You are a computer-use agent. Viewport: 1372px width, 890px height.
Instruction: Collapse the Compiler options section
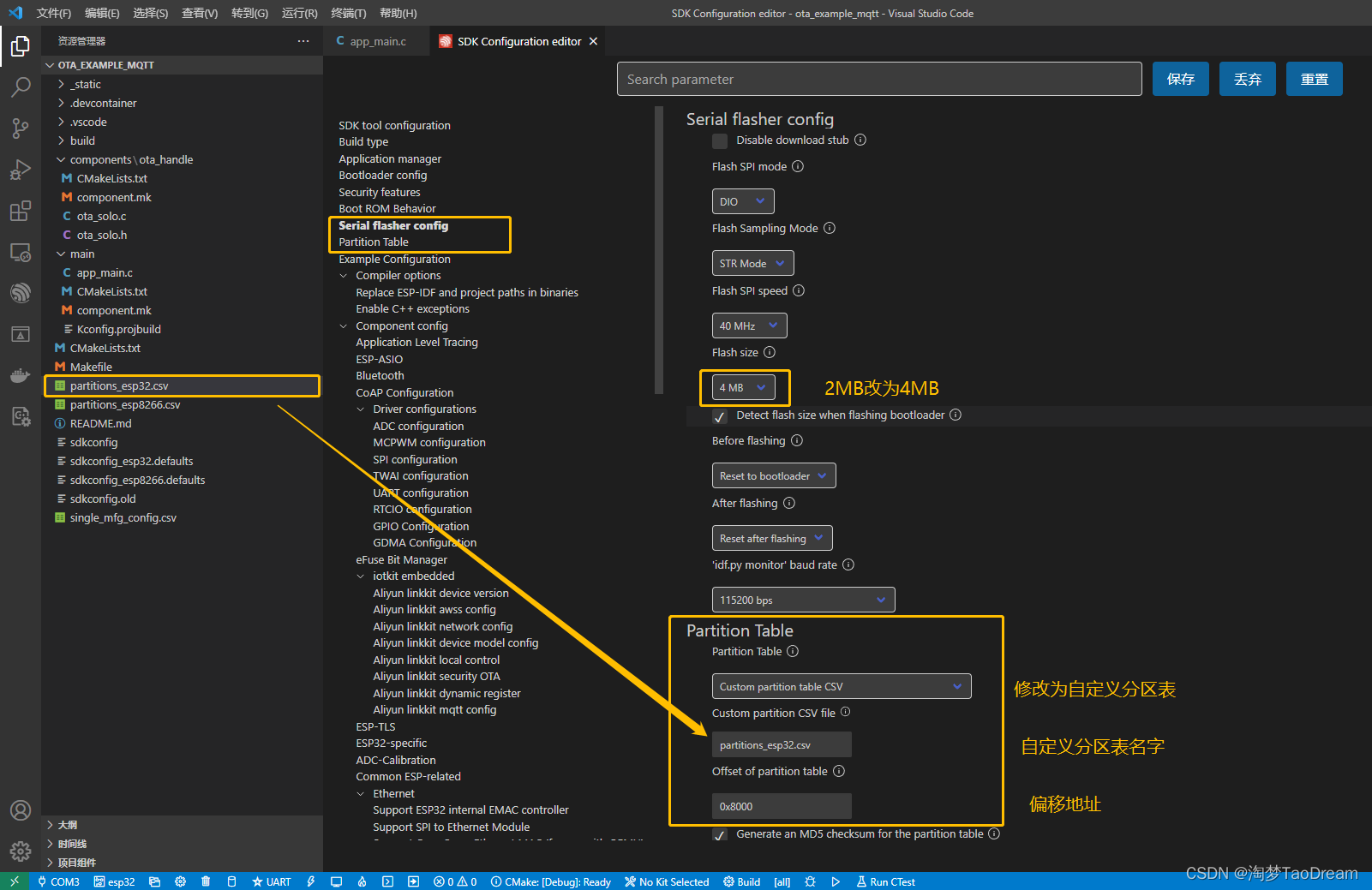344,276
